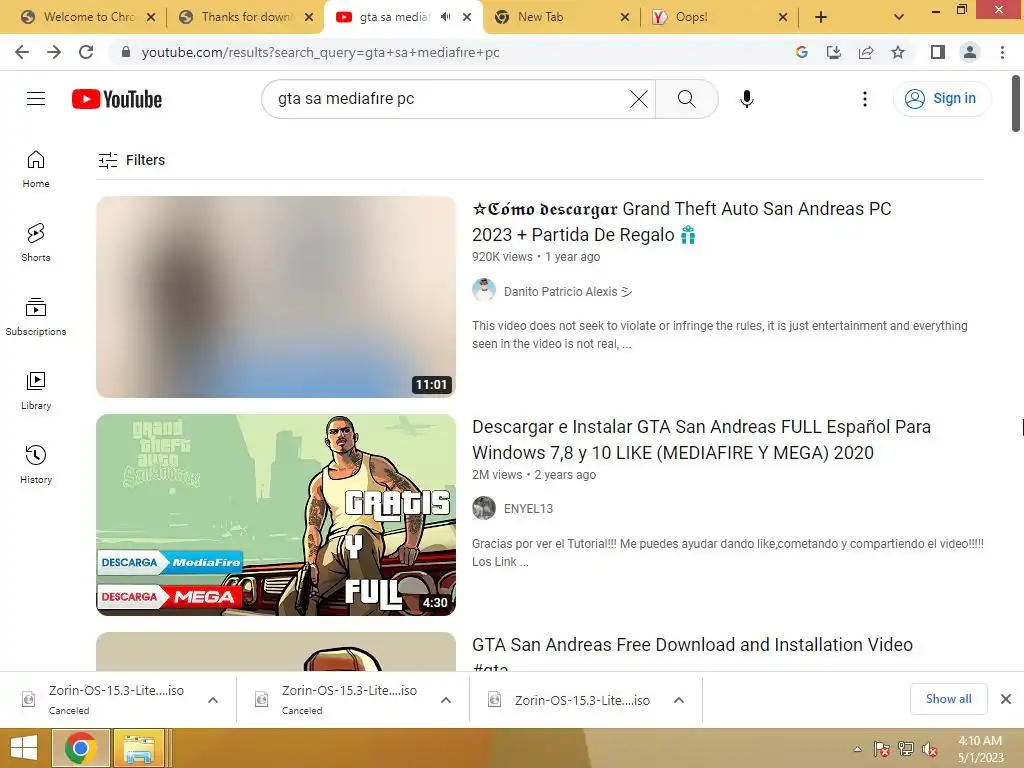Image resolution: width=1024 pixels, height=768 pixels.
Task: Open Home in the YouTube sidebar
Action: click(x=36, y=169)
